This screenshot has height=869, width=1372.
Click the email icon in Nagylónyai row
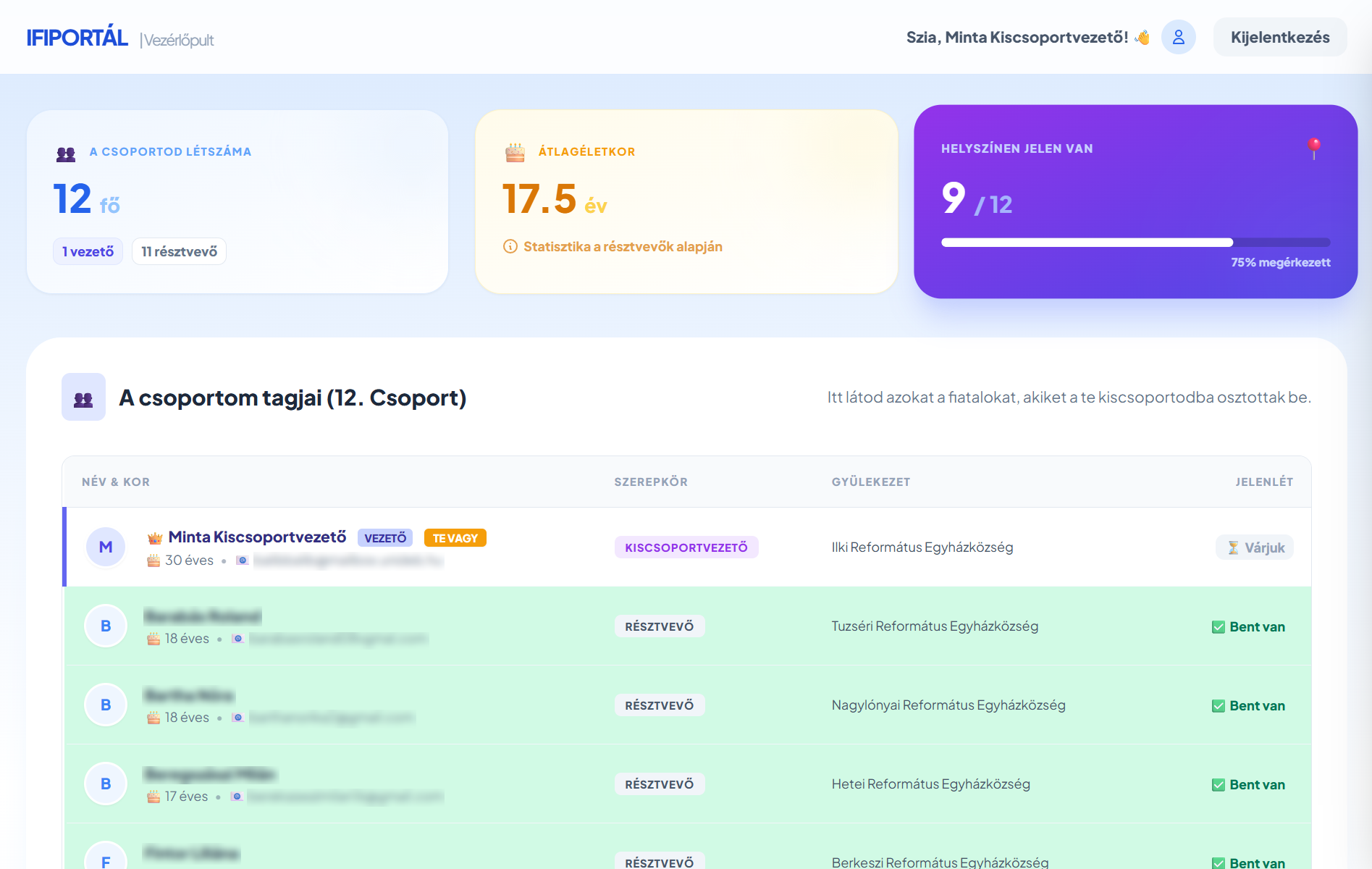(238, 718)
